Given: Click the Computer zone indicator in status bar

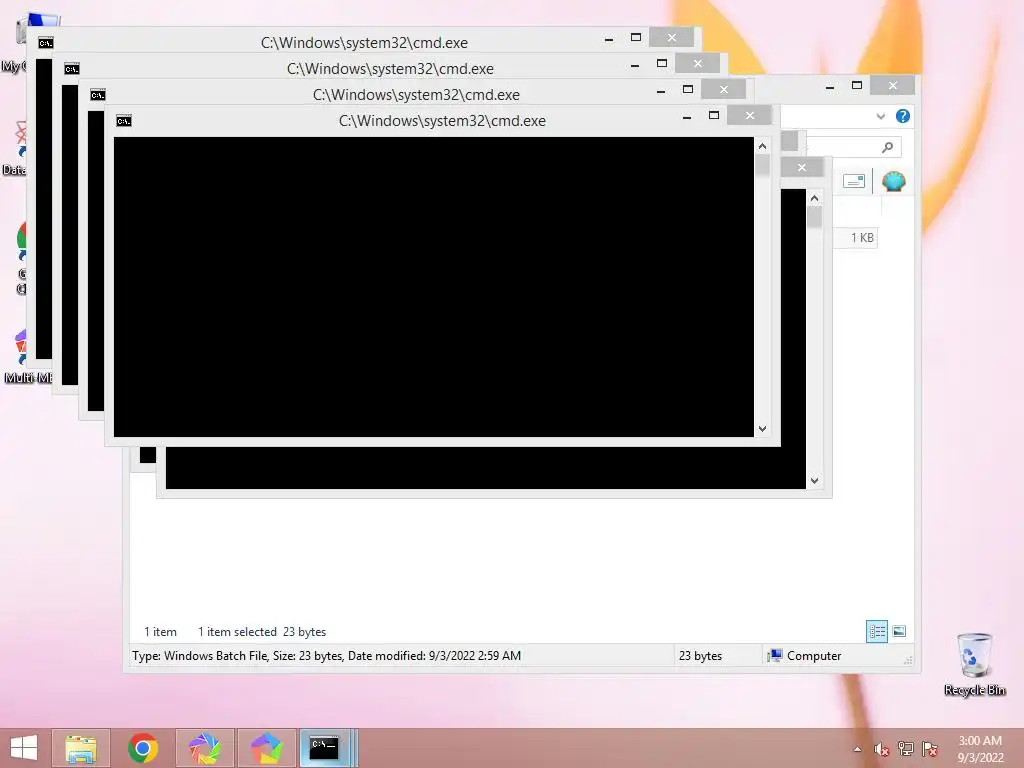Looking at the screenshot, I should [x=805, y=656].
